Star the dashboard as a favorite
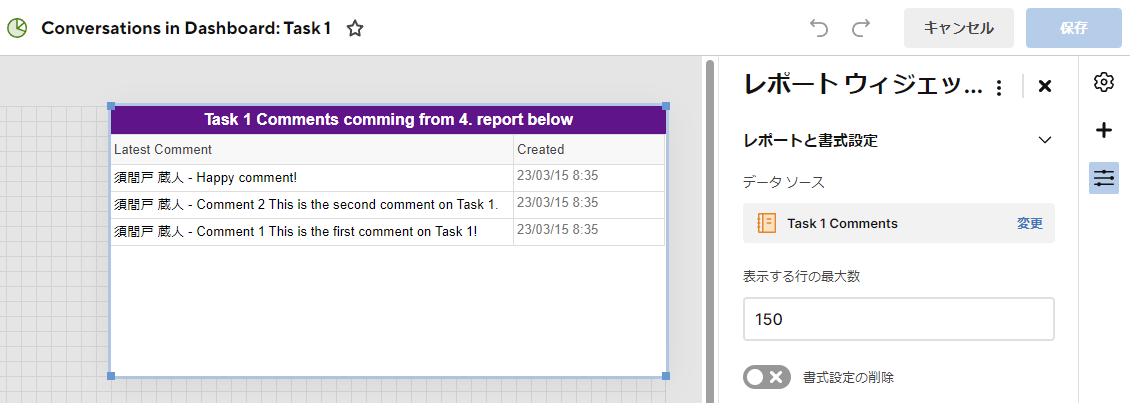Viewport: 1130px width, 403px height. 355,29
